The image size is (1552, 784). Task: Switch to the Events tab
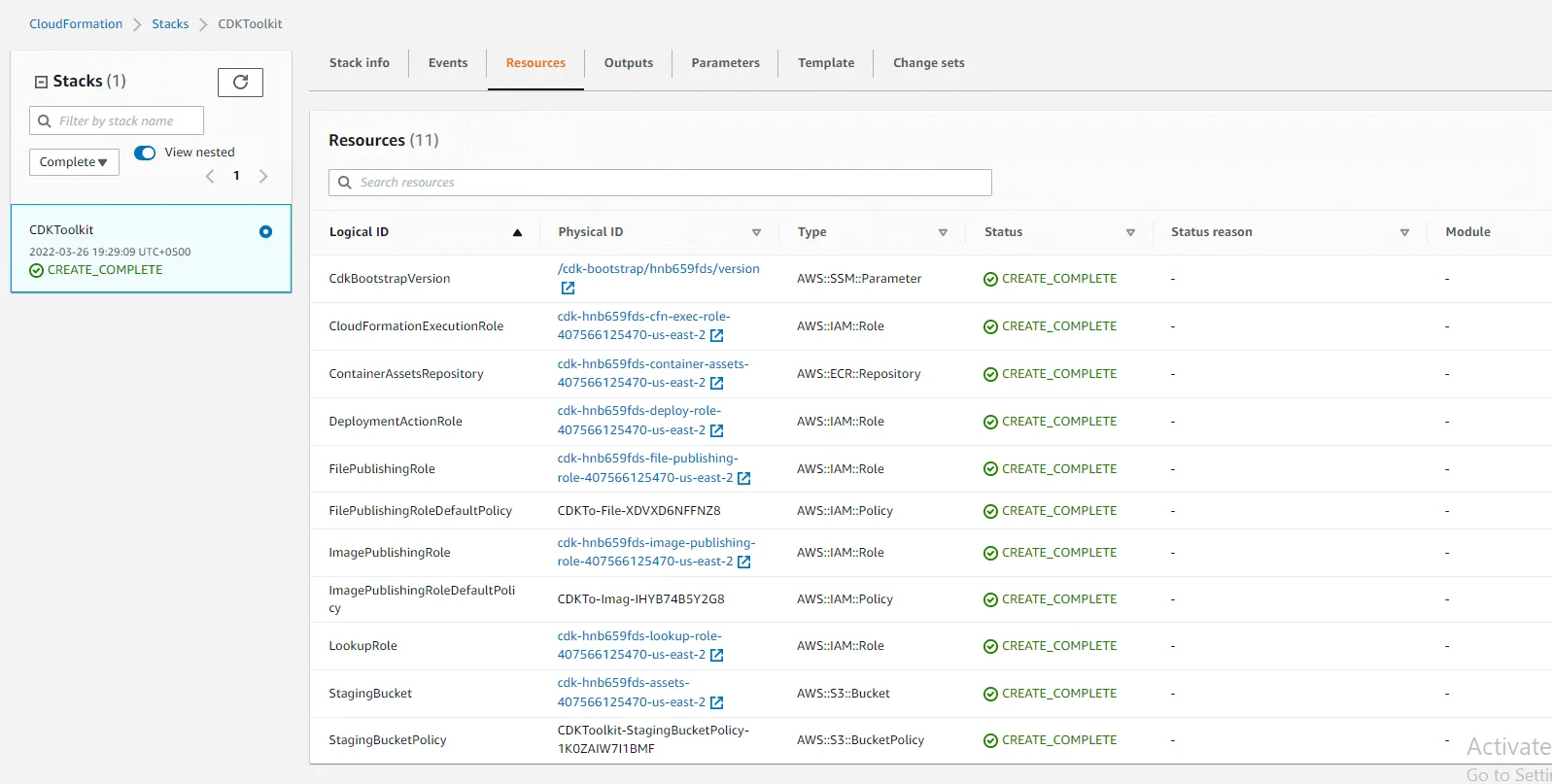click(448, 63)
